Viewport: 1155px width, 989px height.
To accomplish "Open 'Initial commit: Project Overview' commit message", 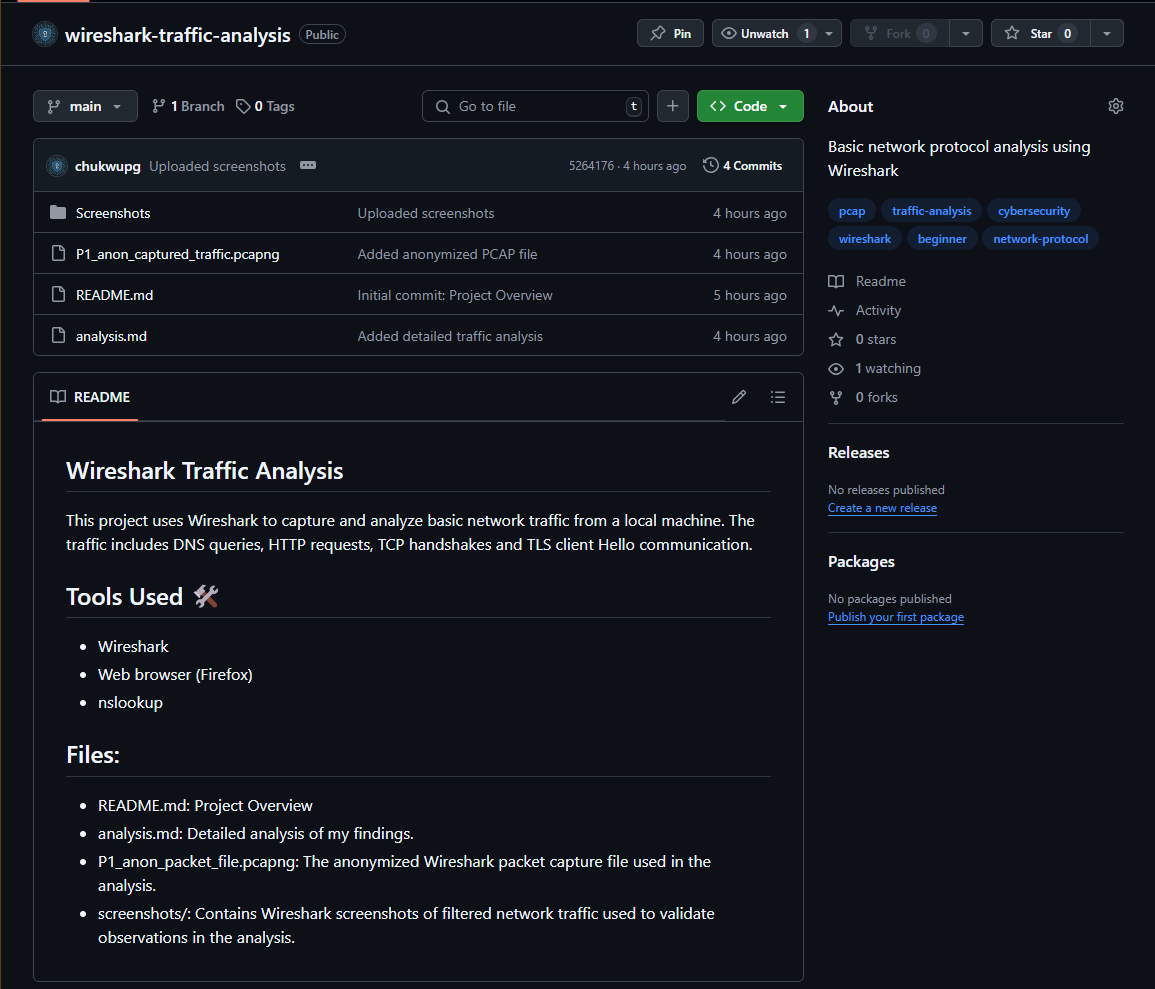I will (x=454, y=295).
